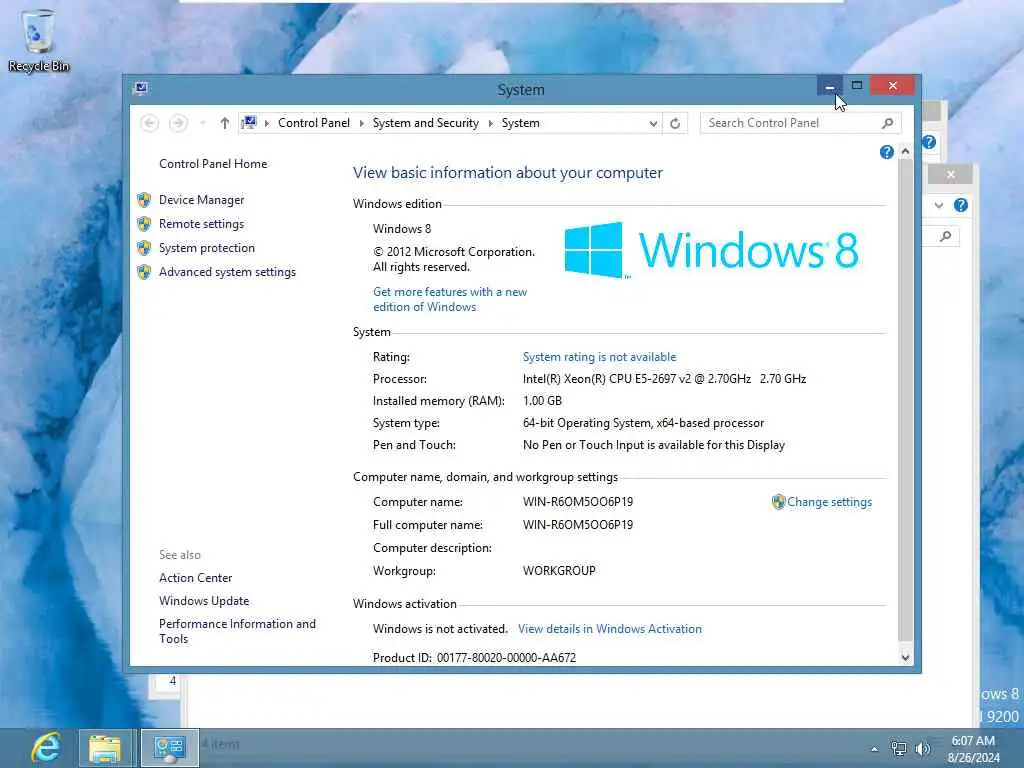Image resolution: width=1024 pixels, height=768 pixels.
Task: Click the Device Manager shield icon
Action: (x=144, y=200)
